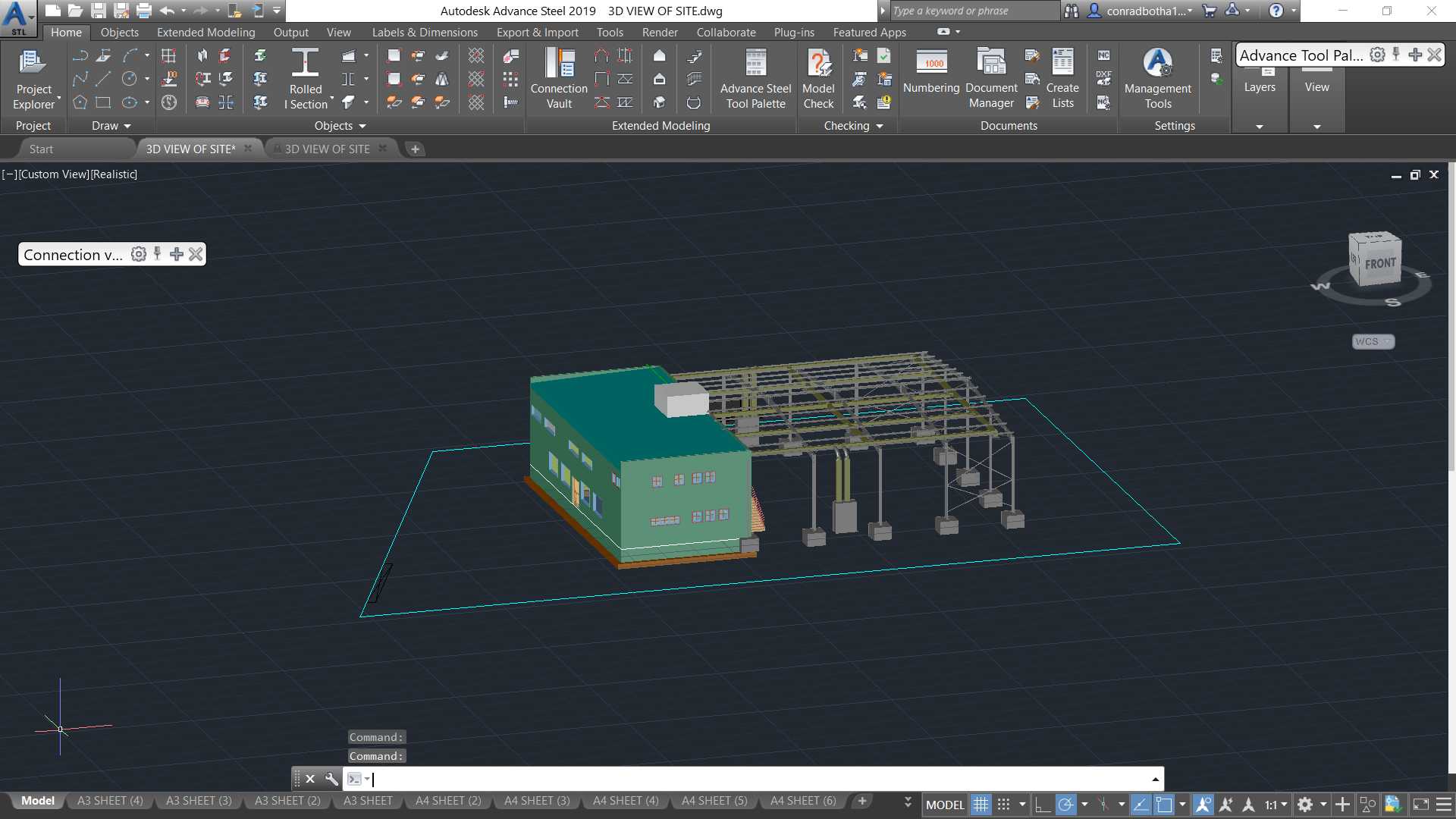Open Document Manager

click(x=991, y=80)
